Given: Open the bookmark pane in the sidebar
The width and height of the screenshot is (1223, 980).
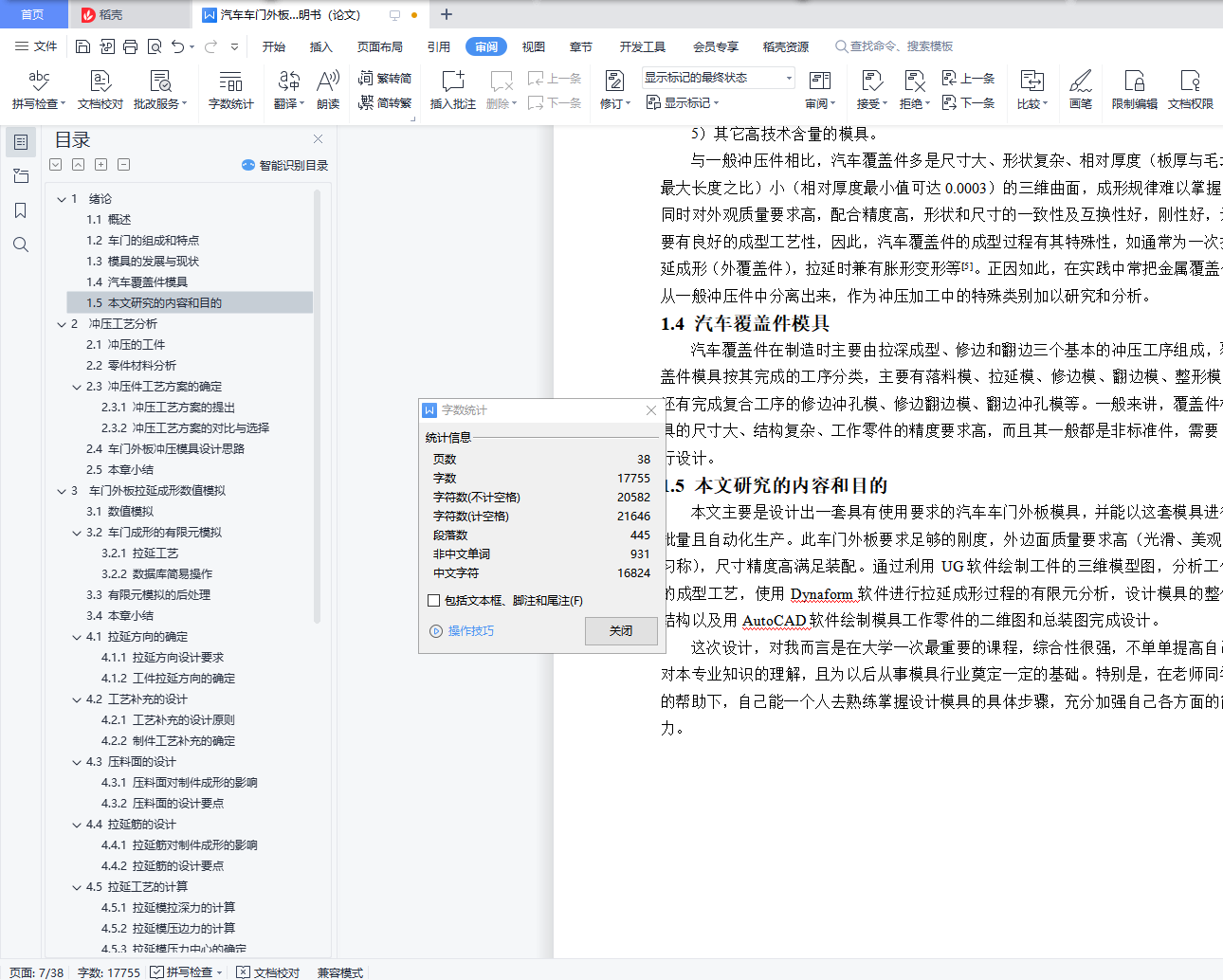Looking at the screenshot, I should (x=21, y=210).
